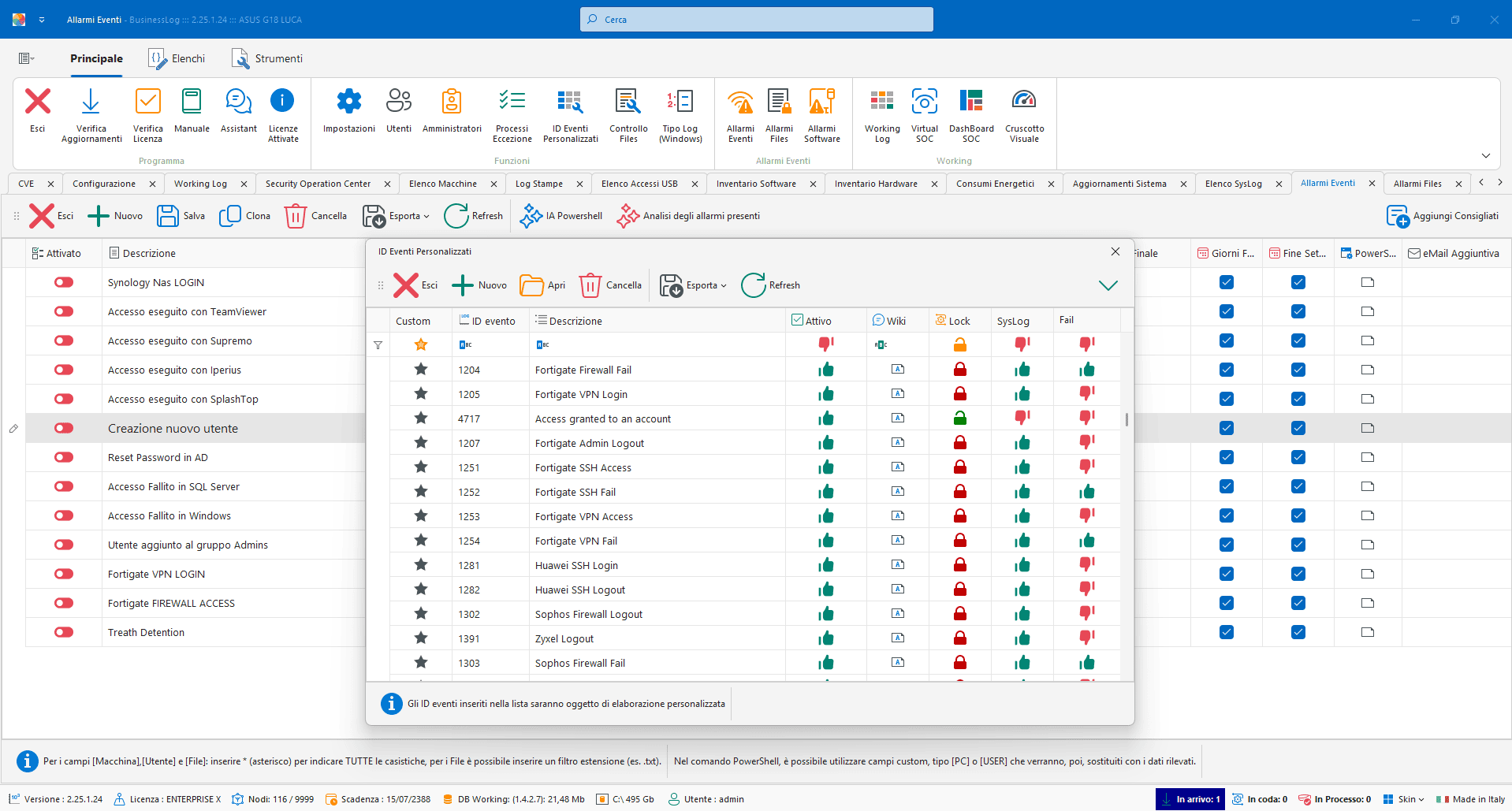1512x811 pixels.
Task: Toggle Attivato switch for Synology Nas LOGIN
Action: [x=64, y=282]
